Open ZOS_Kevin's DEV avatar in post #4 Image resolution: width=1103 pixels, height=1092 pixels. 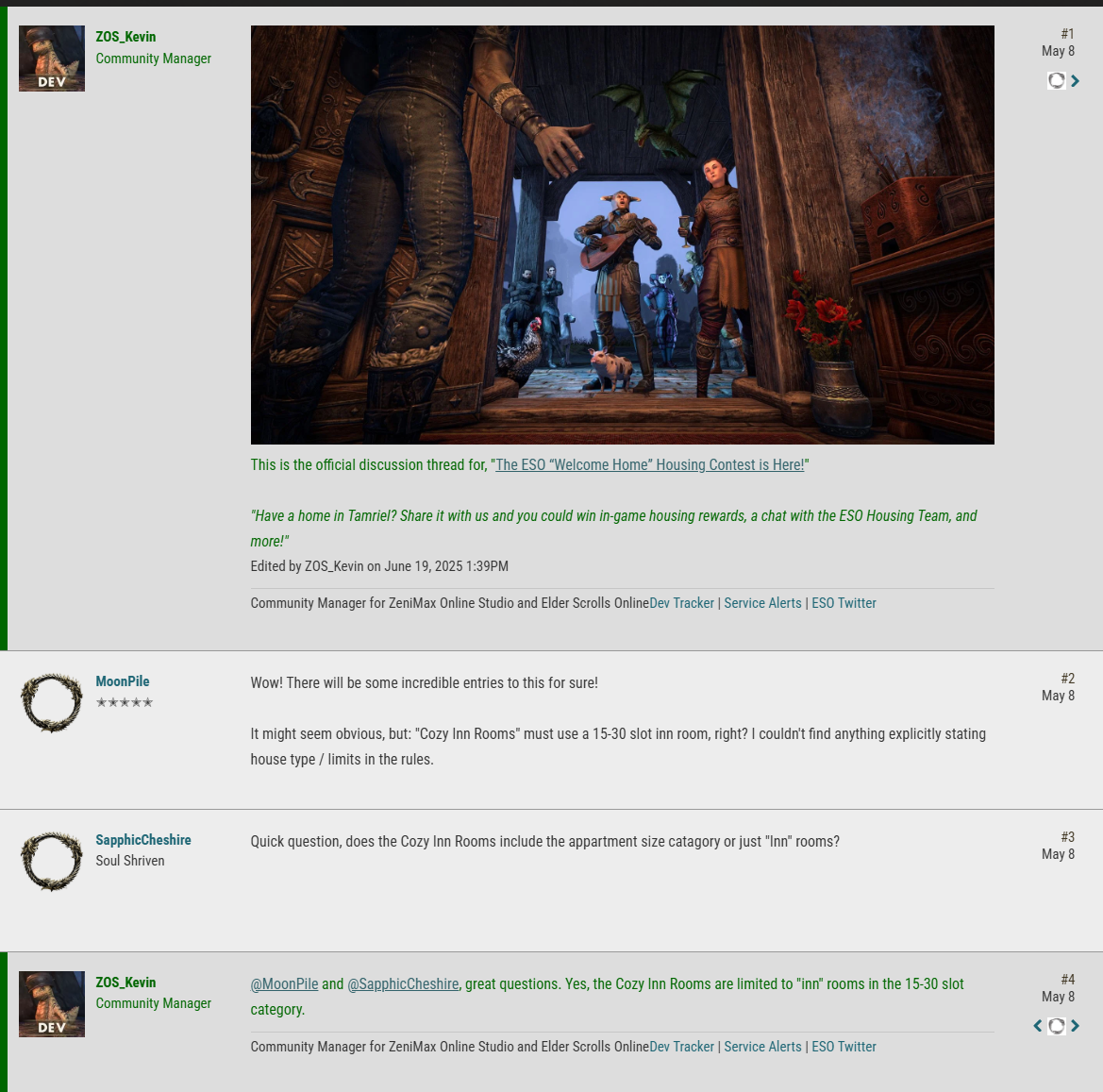(x=51, y=1004)
